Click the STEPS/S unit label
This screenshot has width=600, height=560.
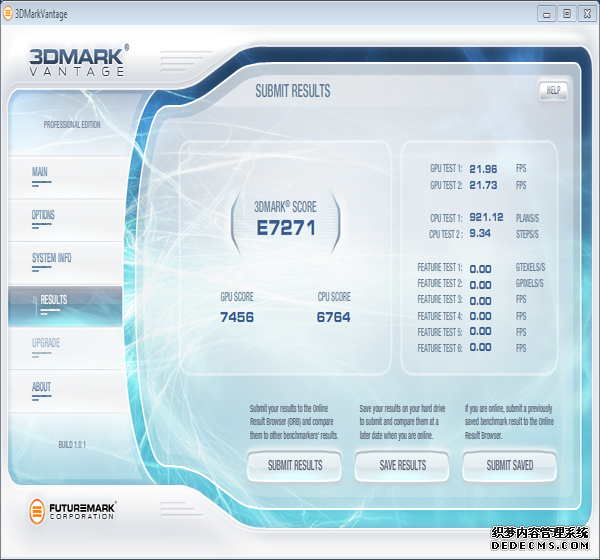click(x=527, y=234)
